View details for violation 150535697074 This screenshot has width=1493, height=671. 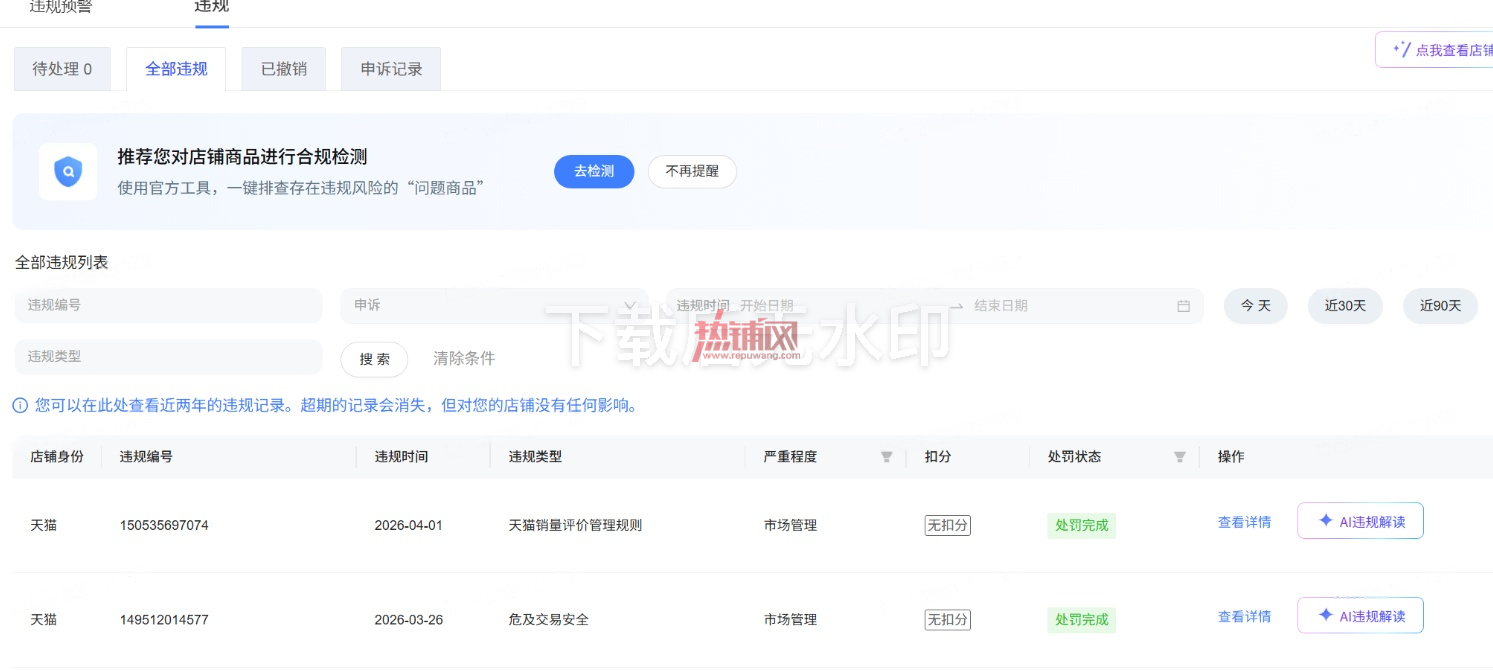[x=1244, y=522]
